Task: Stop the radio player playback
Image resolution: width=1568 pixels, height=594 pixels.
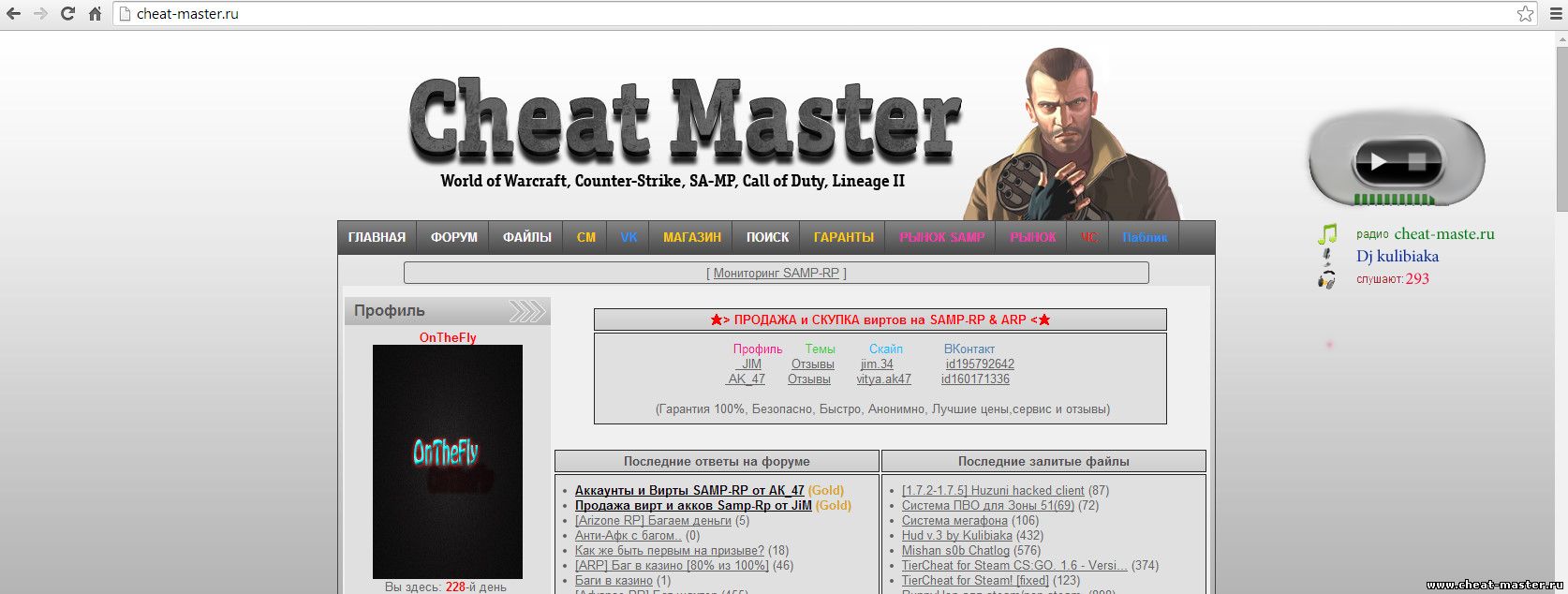Action: [x=1416, y=162]
